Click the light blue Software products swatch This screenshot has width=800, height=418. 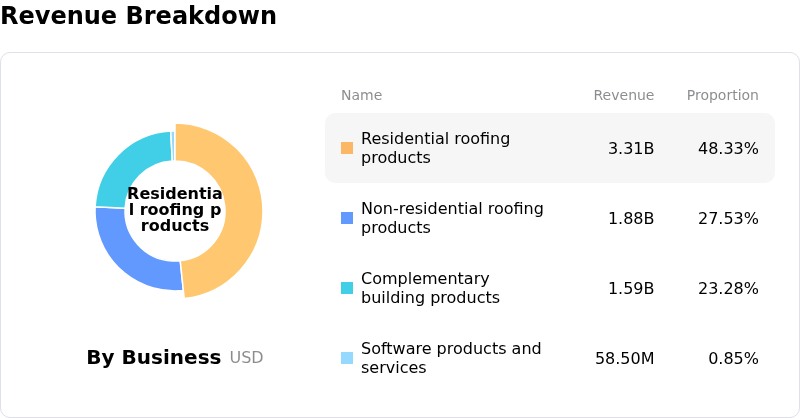click(347, 358)
